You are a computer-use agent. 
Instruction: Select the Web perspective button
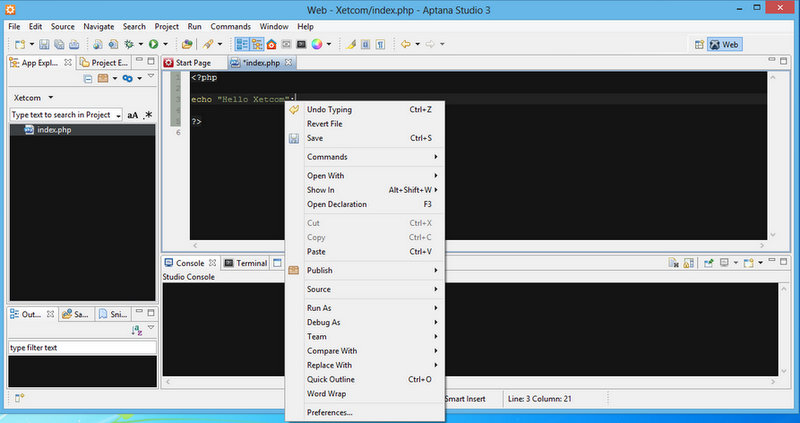point(724,45)
